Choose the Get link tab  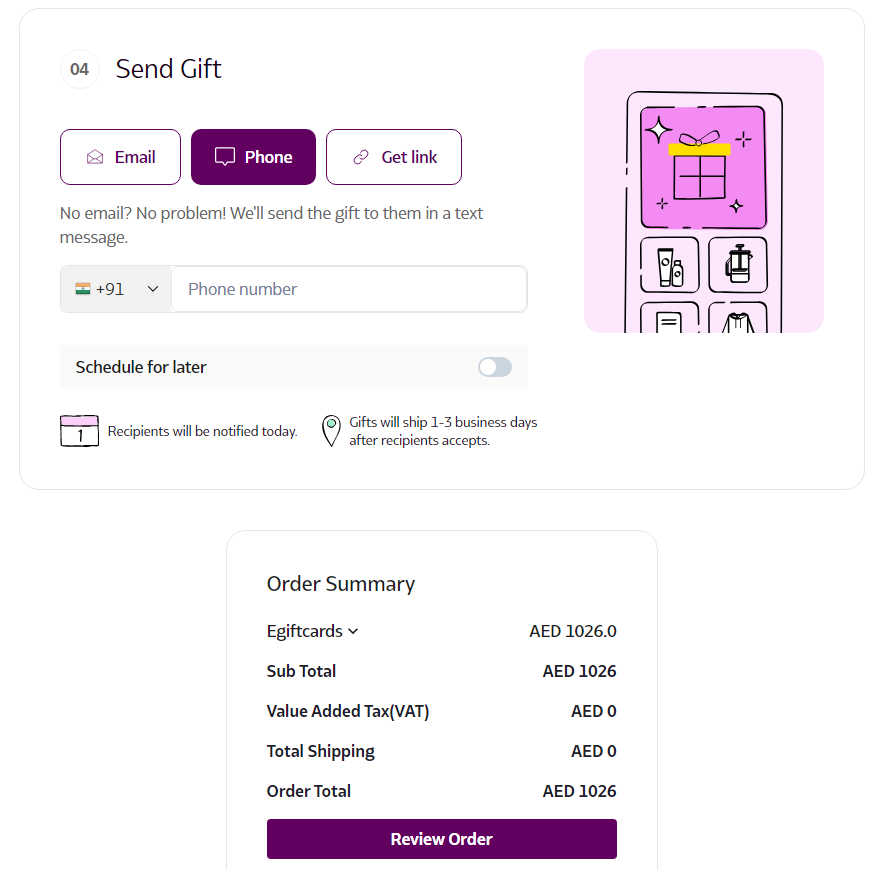[394, 157]
